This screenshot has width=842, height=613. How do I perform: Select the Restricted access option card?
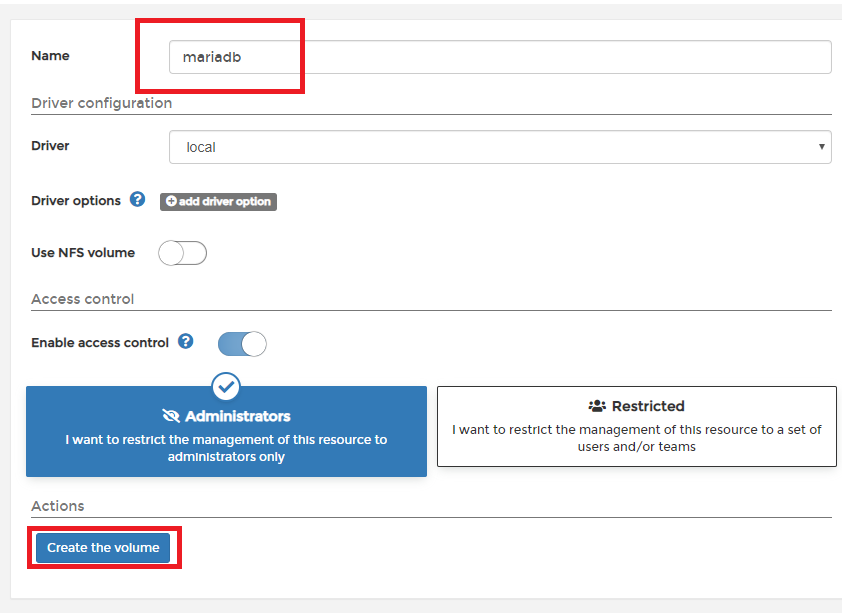pos(637,426)
